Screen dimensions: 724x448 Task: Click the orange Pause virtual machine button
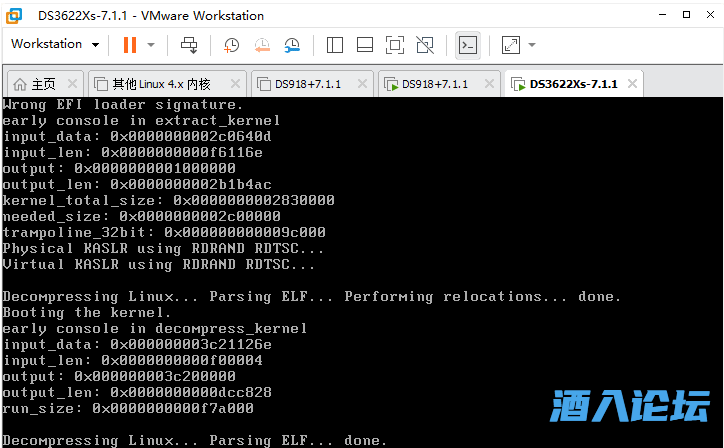129,44
